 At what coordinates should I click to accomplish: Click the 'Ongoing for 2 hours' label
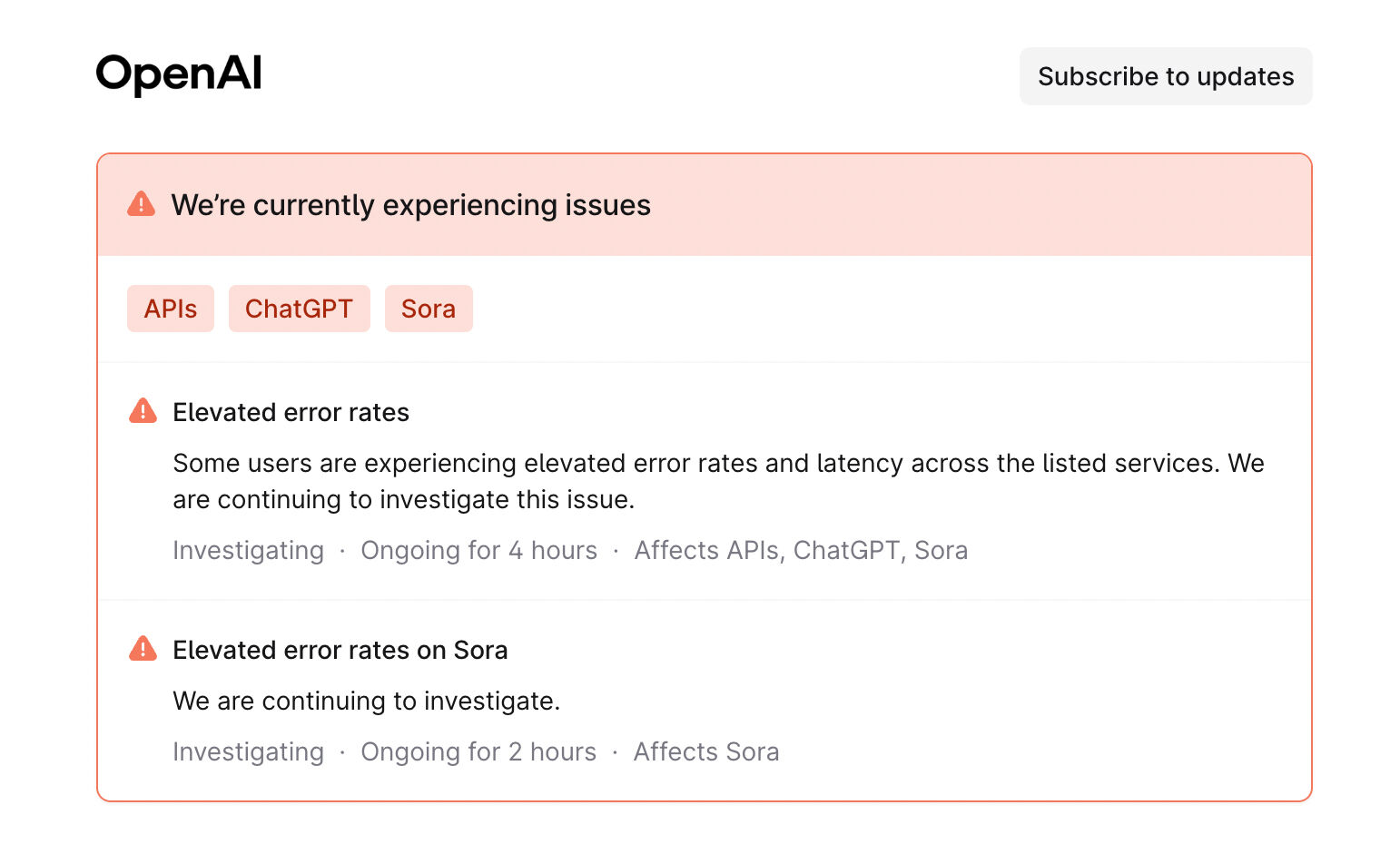click(478, 751)
